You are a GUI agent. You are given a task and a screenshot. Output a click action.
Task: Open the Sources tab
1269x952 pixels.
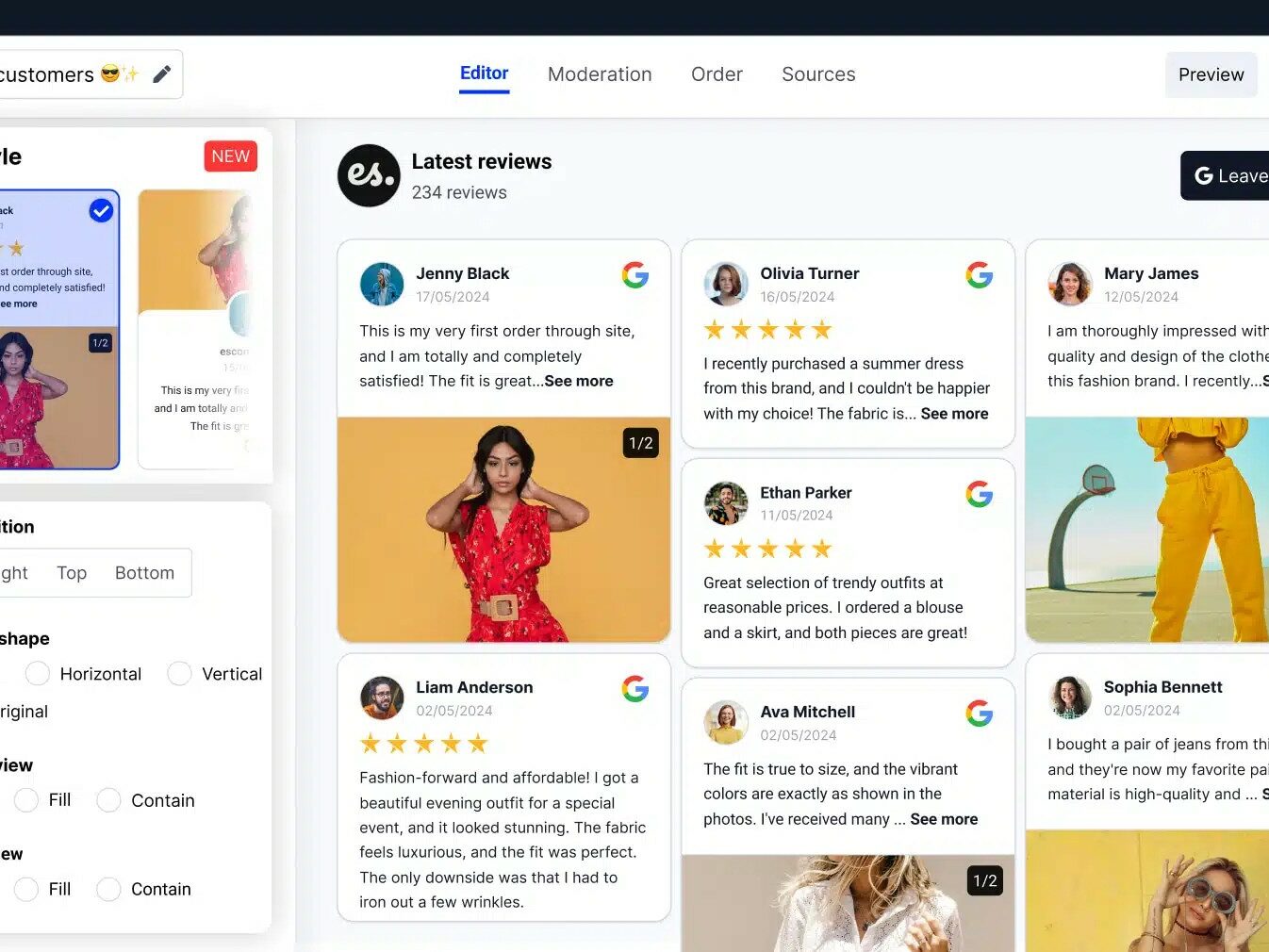(818, 74)
